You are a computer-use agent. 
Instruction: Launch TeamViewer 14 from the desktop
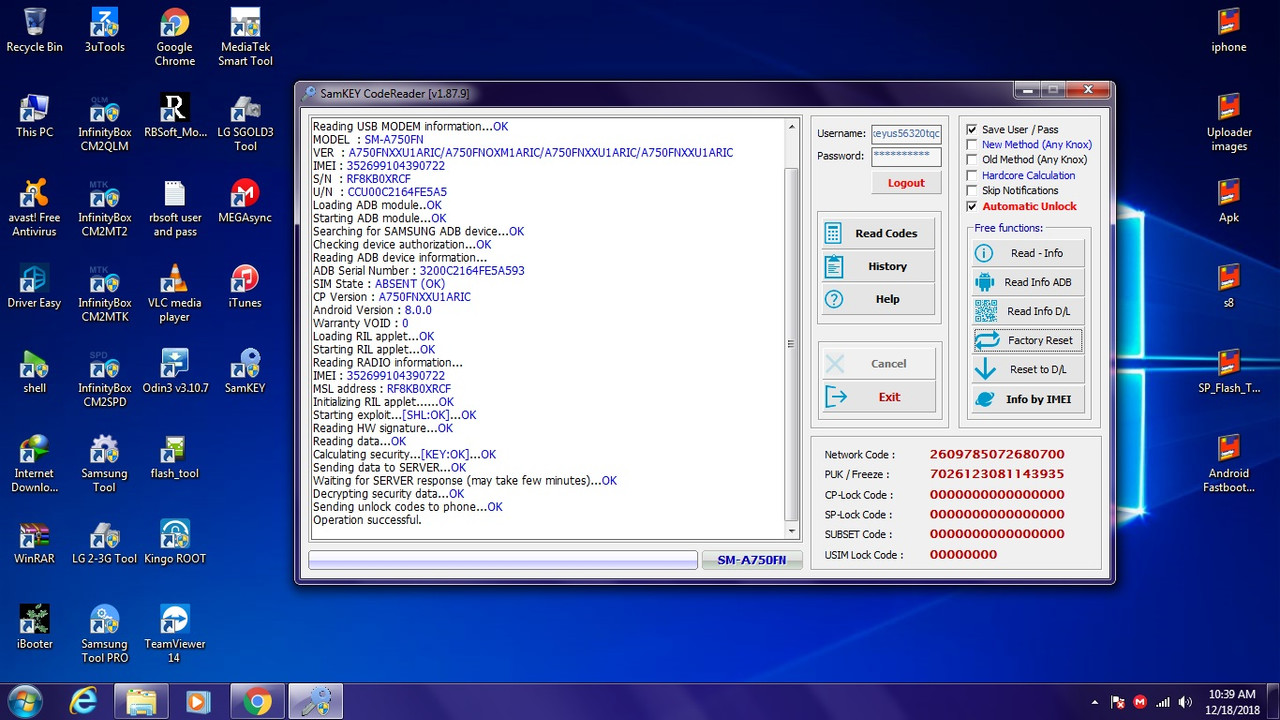click(174, 634)
